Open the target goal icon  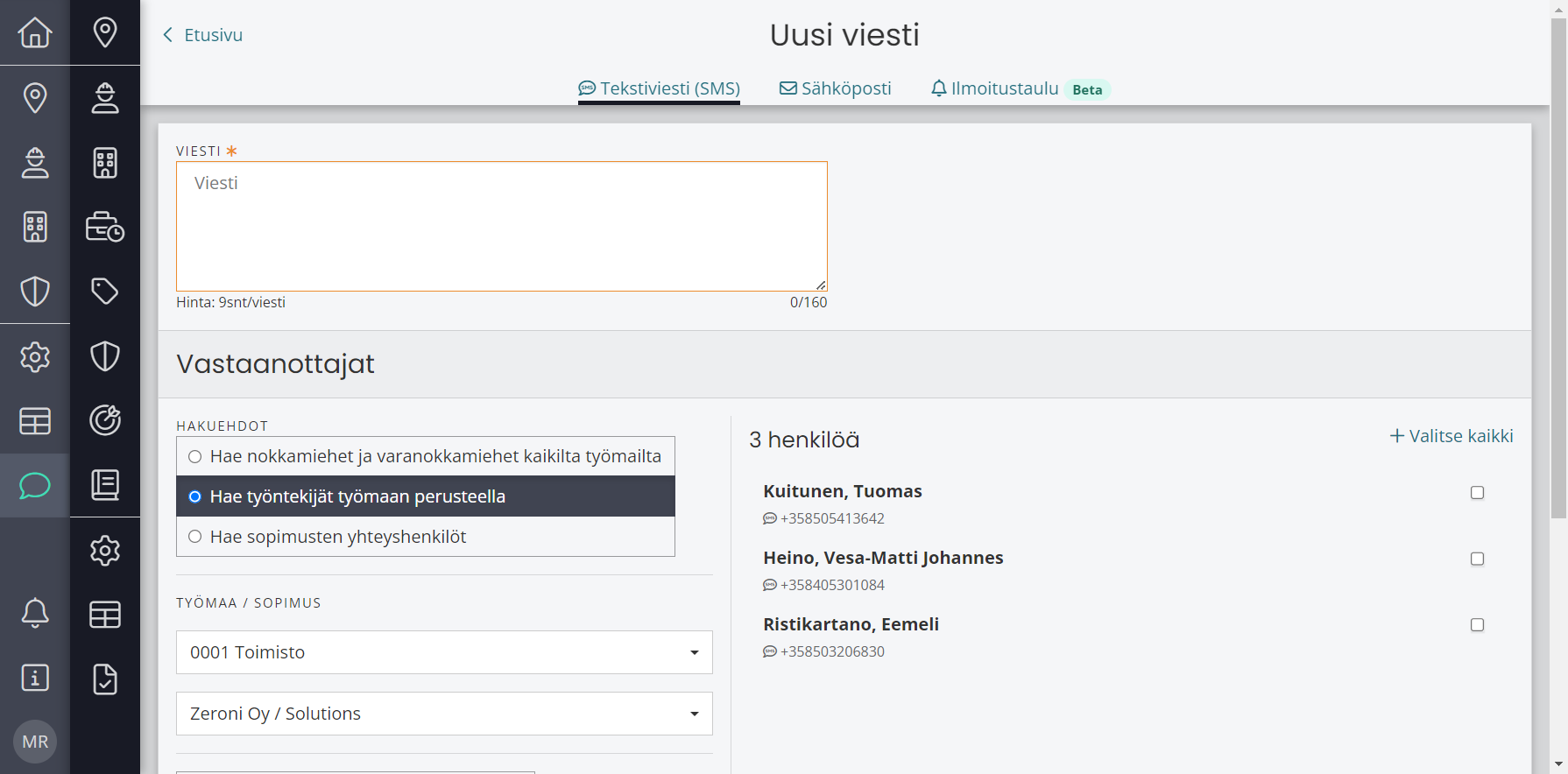105,420
